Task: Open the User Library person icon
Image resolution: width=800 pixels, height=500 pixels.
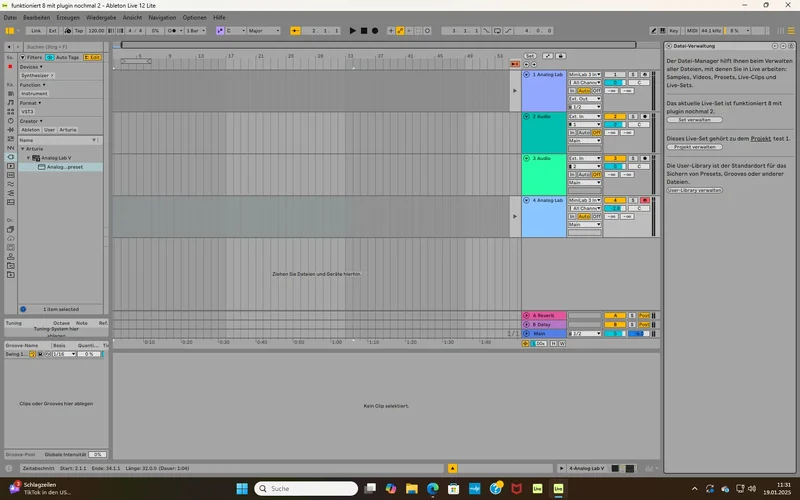Action: click(10, 257)
